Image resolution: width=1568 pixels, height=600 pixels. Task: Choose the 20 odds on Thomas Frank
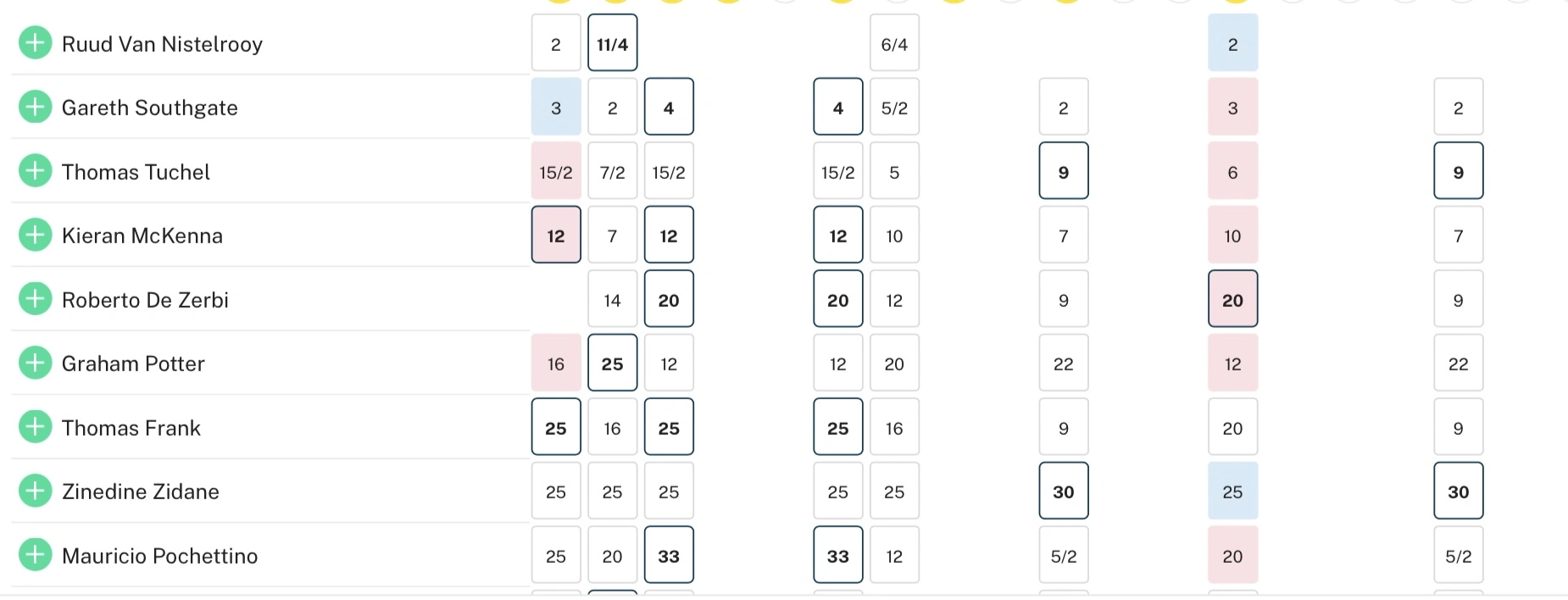tap(1232, 428)
